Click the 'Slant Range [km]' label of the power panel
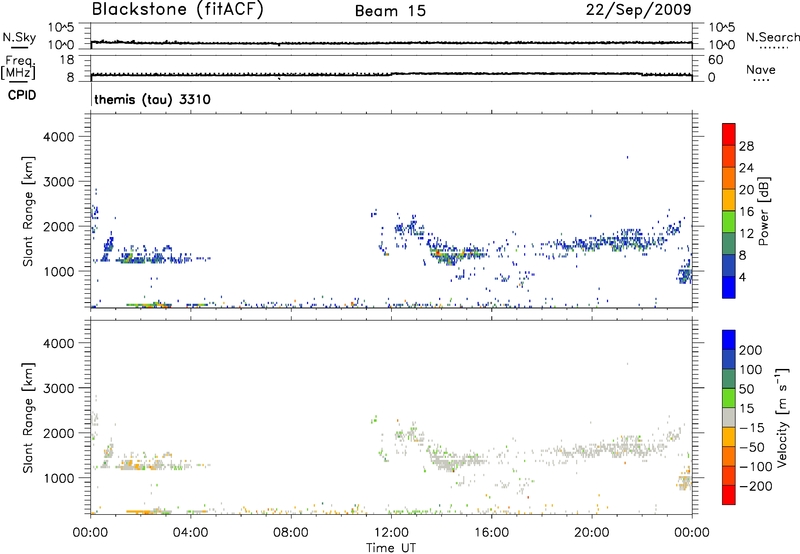The image size is (800, 554). (x=28, y=211)
